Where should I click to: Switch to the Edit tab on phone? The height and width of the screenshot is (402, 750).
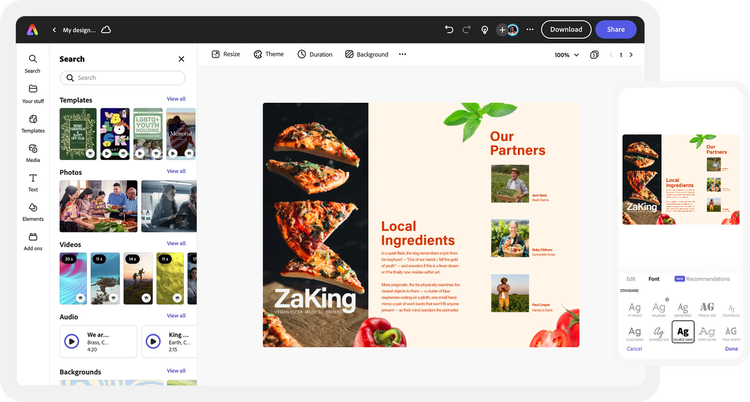[x=631, y=279]
